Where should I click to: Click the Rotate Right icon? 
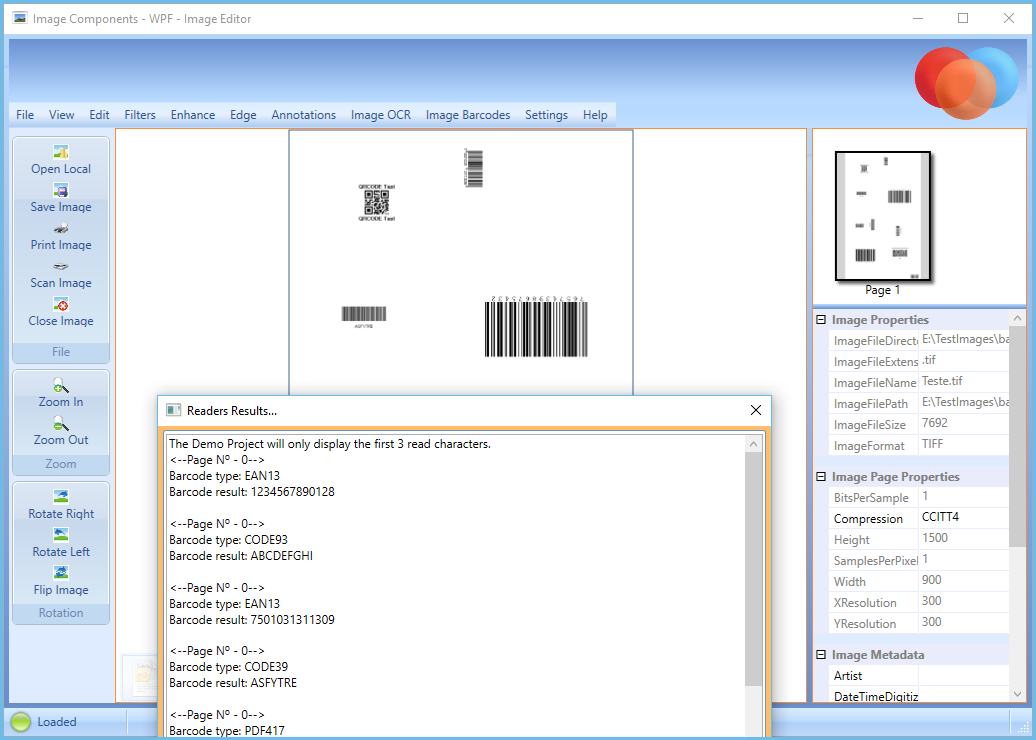(x=61, y=497)
